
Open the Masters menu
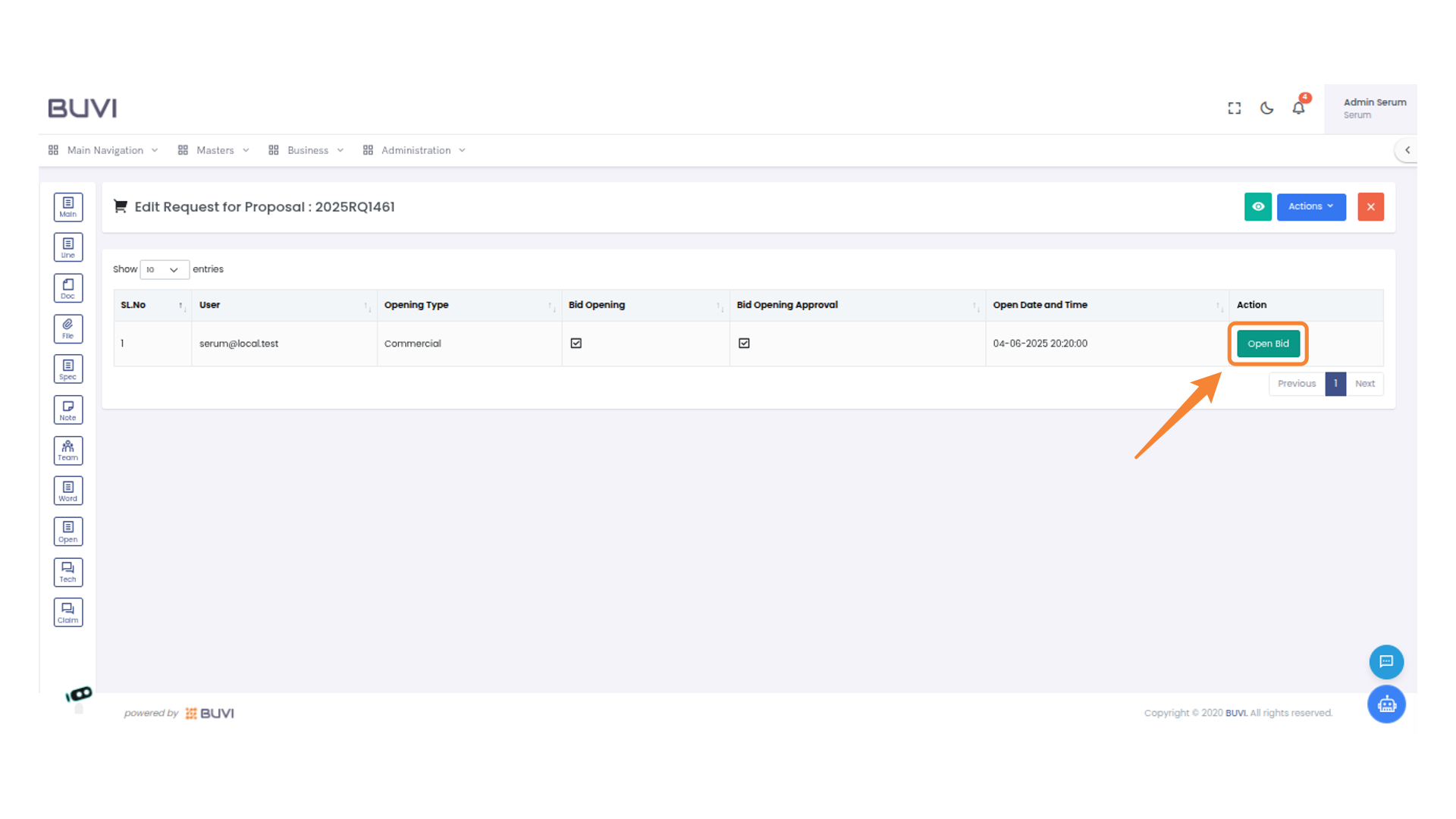tap(215, 150)
